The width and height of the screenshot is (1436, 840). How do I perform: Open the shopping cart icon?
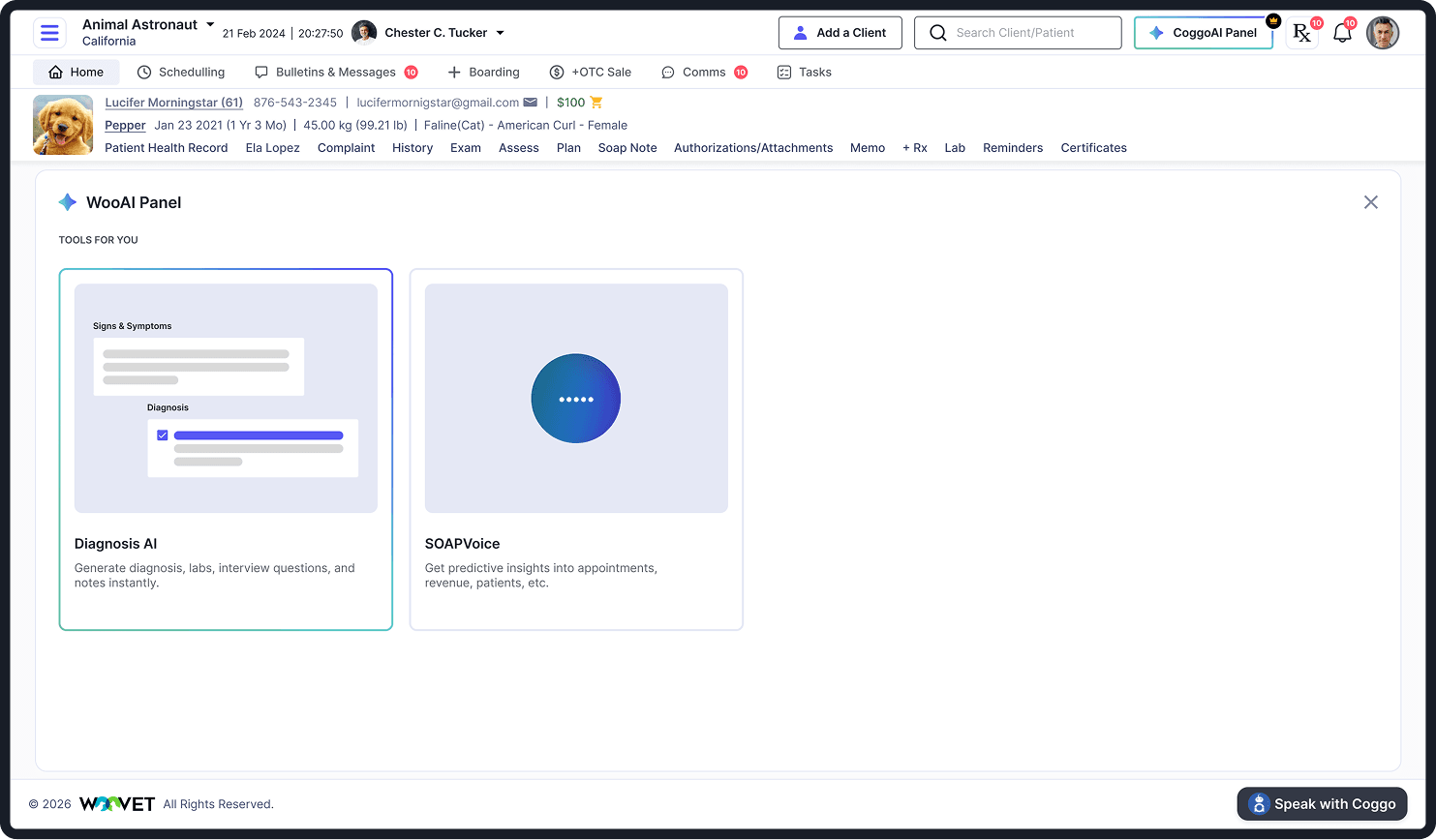pos(596,103)
